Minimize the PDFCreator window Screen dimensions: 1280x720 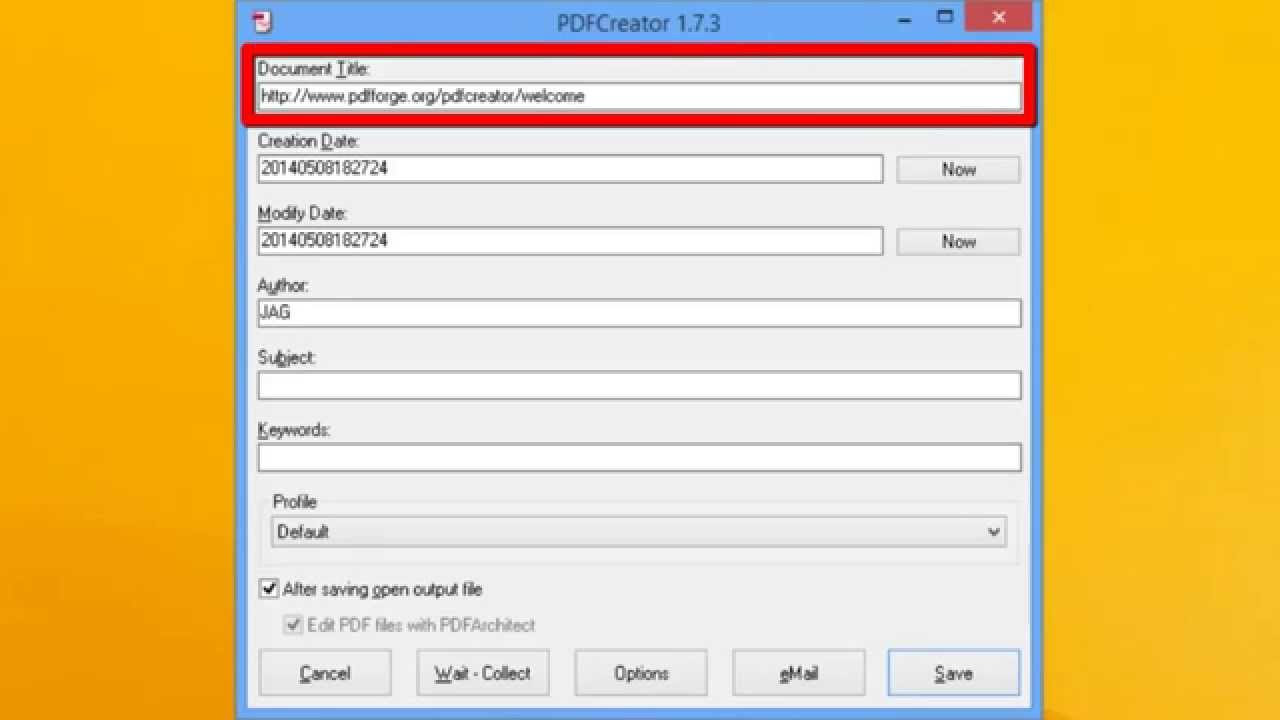coord(905,18)
